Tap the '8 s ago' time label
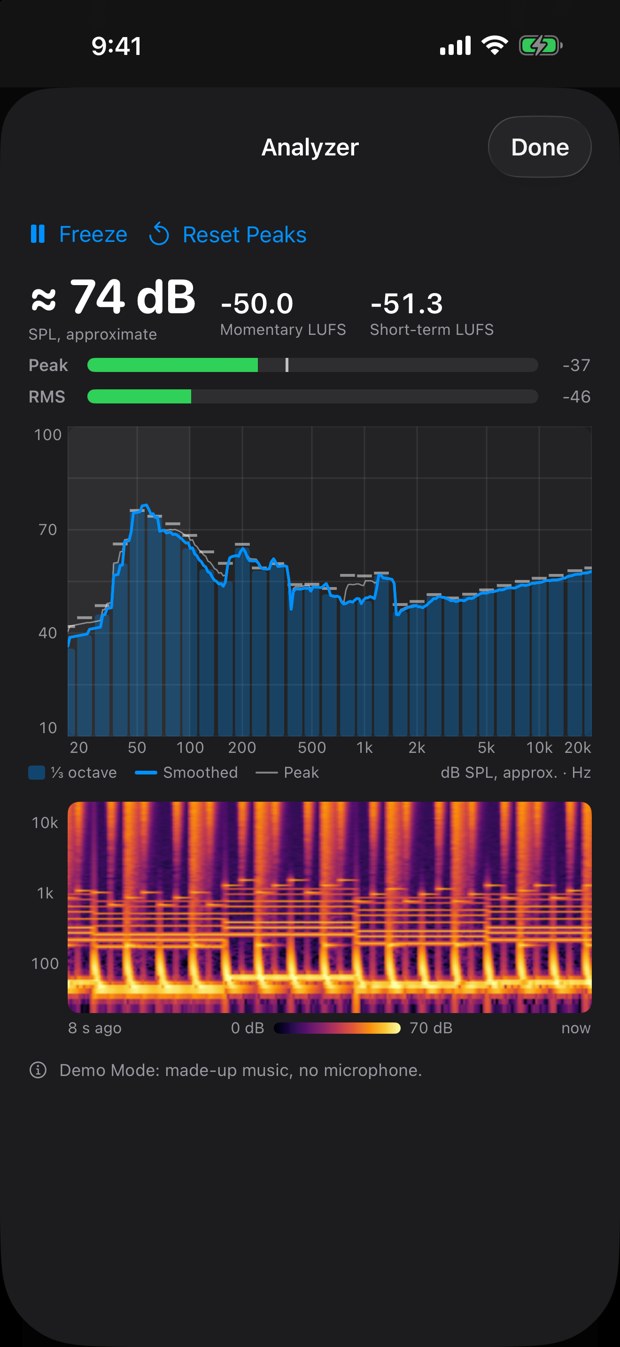The image size is (620, 1347). 95,1028
